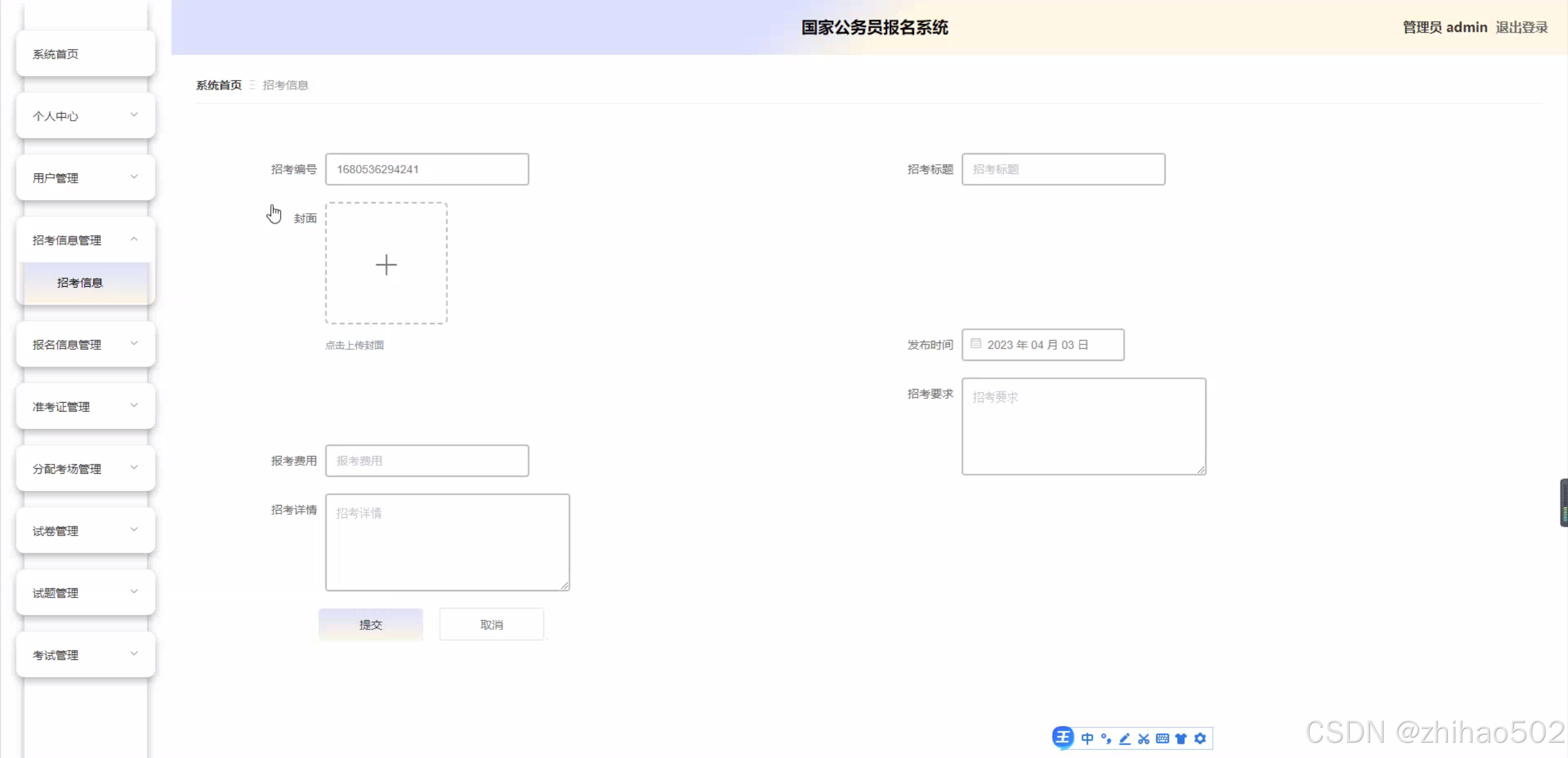Viewport: 1568px width, 758px height.
Task: Click the plus icon to upload cover
Action: click(x=386, y=264)
